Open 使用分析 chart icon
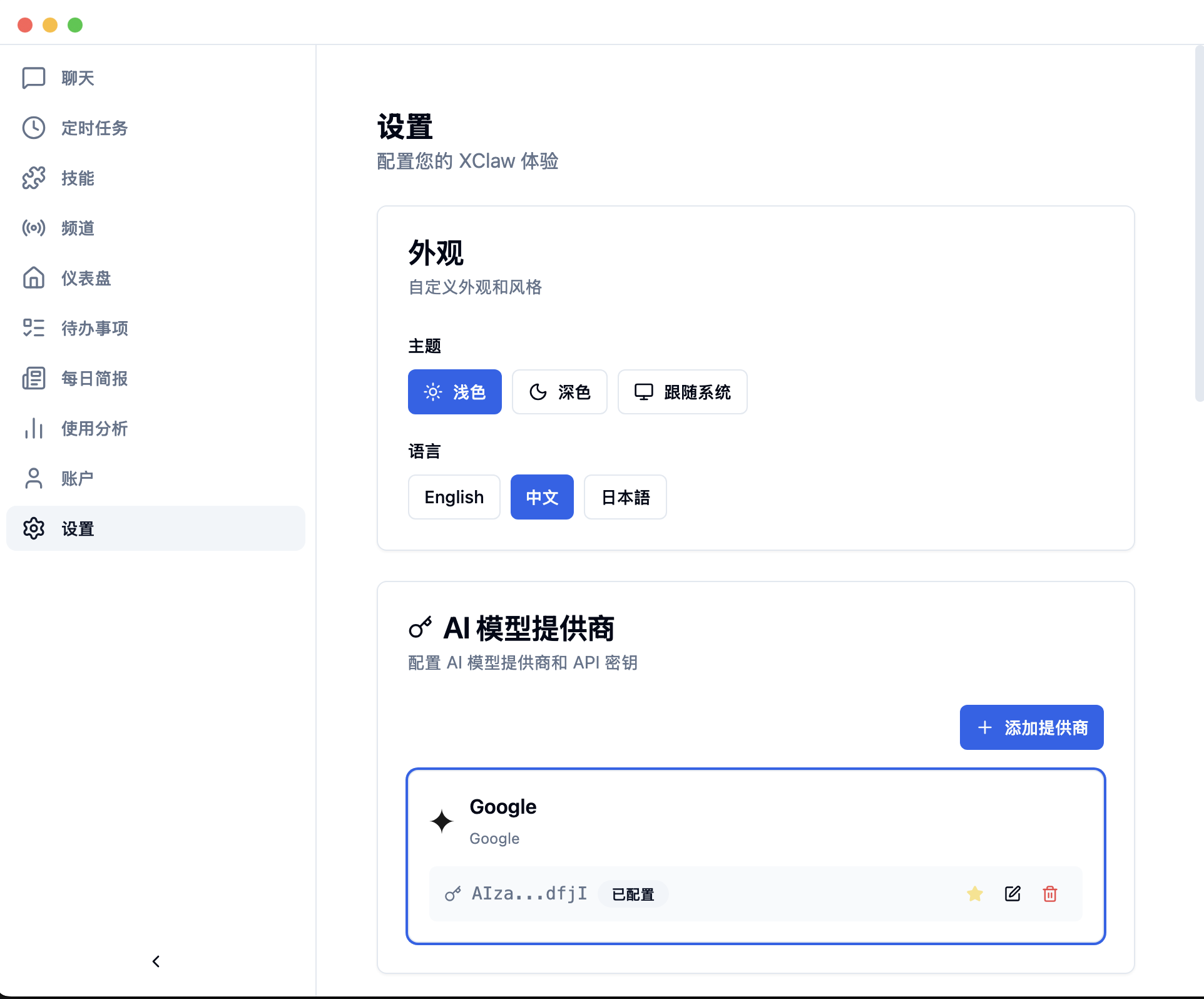Viewport: 1204px width, 999px height. point(33,428)
